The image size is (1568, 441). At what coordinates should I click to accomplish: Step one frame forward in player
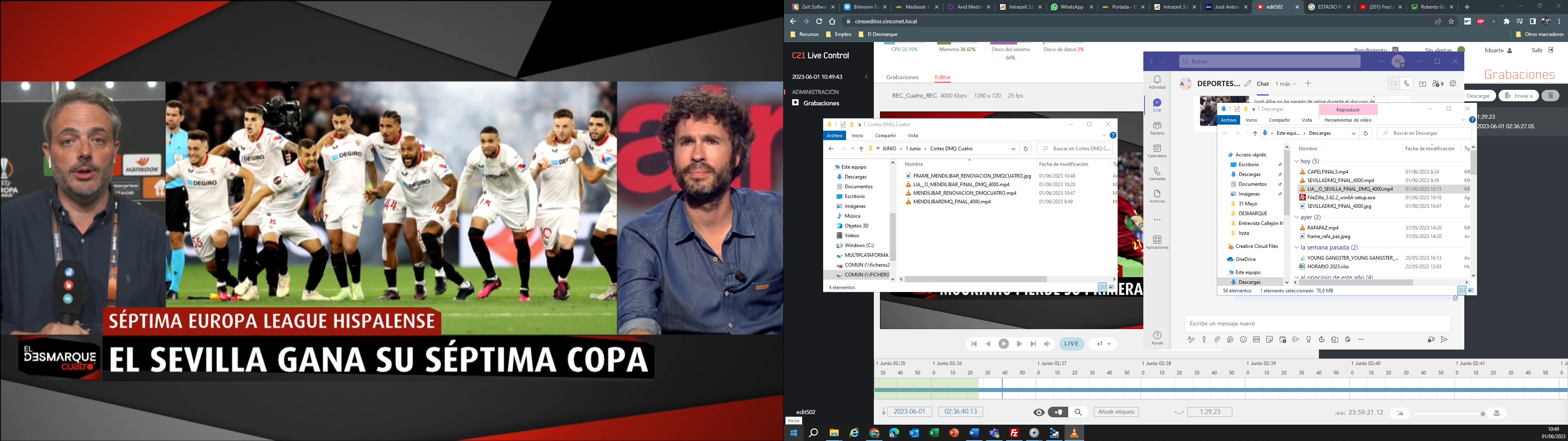click(1019, 343)
